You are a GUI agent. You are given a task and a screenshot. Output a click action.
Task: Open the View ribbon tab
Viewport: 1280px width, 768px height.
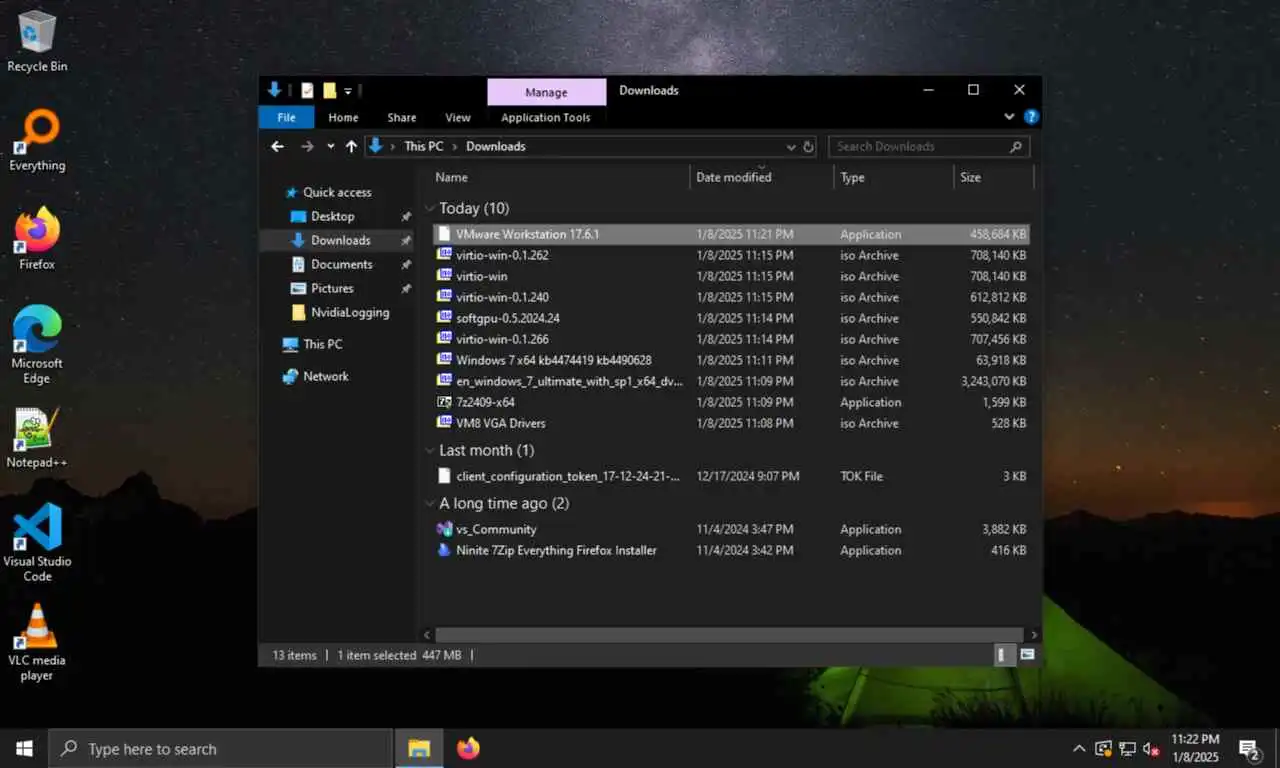pos(458,117)
